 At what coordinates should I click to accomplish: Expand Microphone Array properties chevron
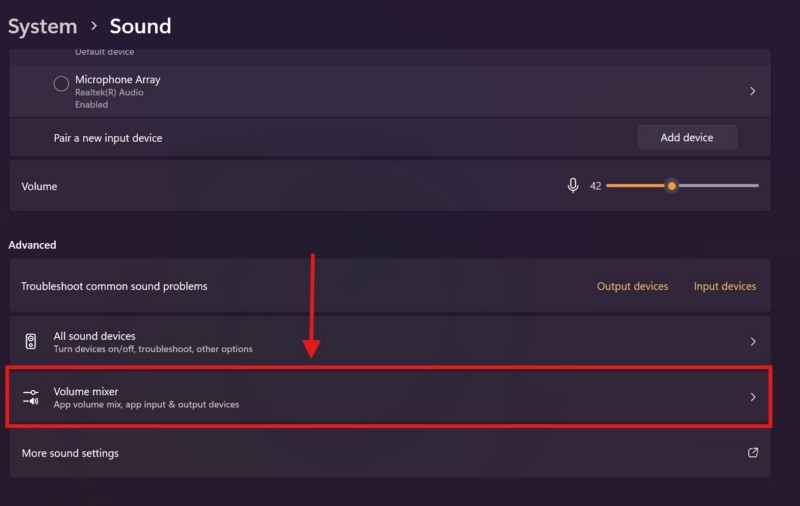[x=753, y=91]
